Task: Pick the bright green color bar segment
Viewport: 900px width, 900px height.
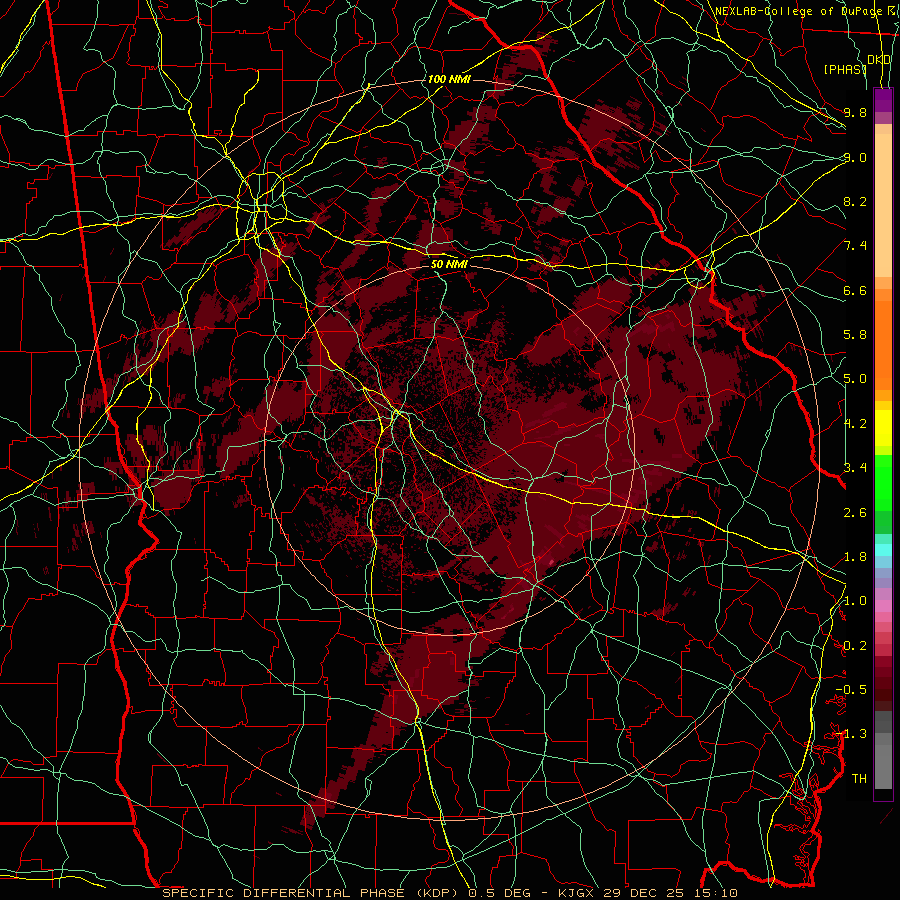Action: [883, 483]
